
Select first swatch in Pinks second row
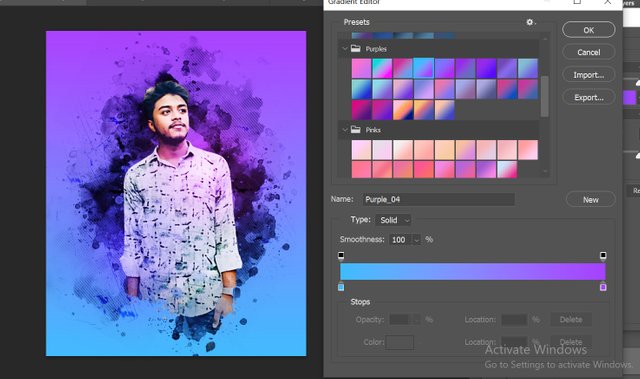pyautogui.click(x=361, y=170)
